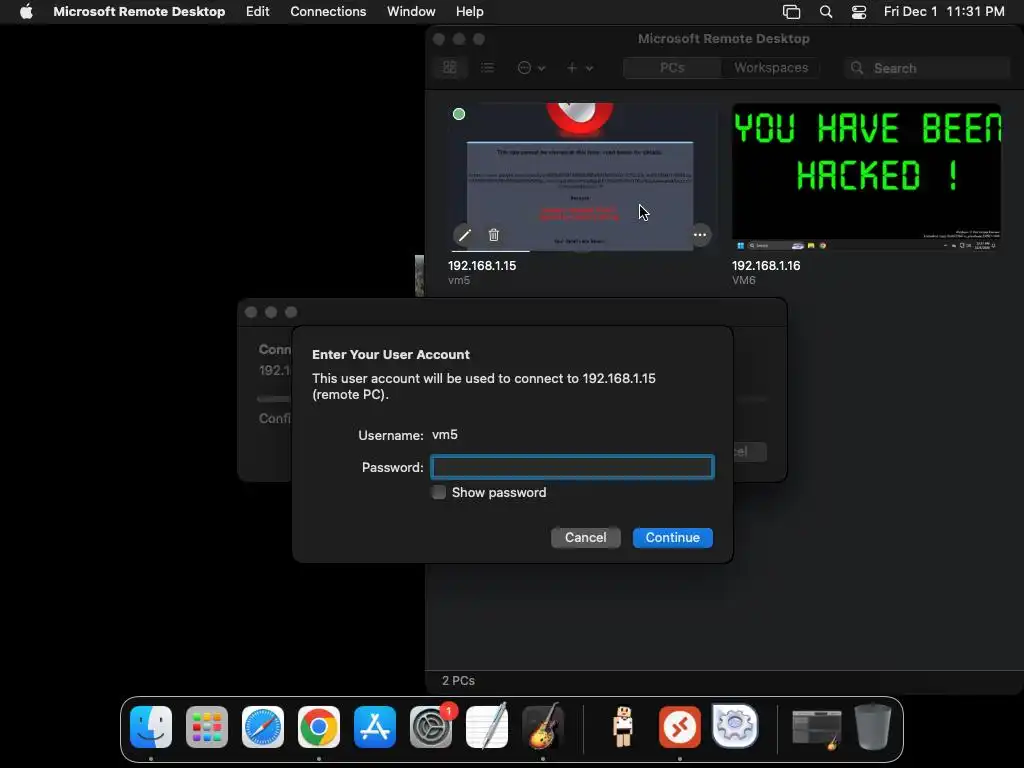Open App Store from the Dock
The width and height of the screenshot is (1024, 768).
[375, 727]
